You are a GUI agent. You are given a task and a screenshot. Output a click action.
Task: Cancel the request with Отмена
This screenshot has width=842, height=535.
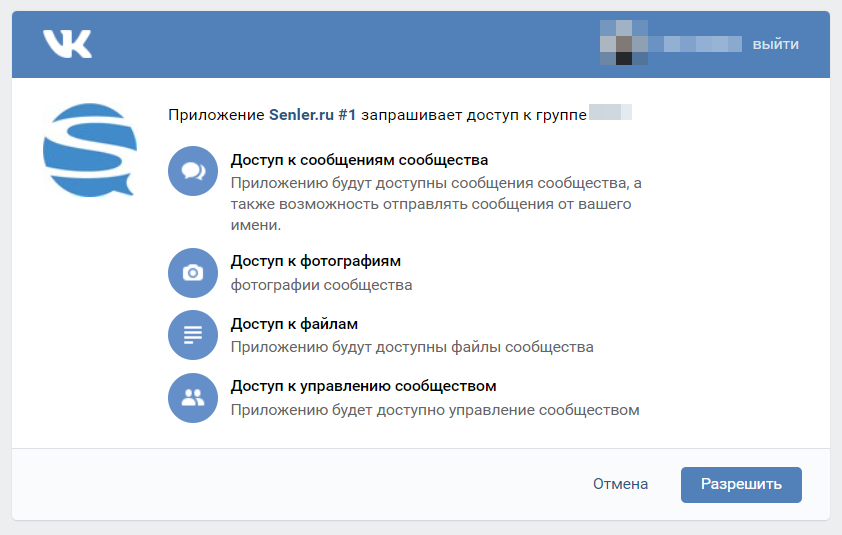[x=620, y=484]
